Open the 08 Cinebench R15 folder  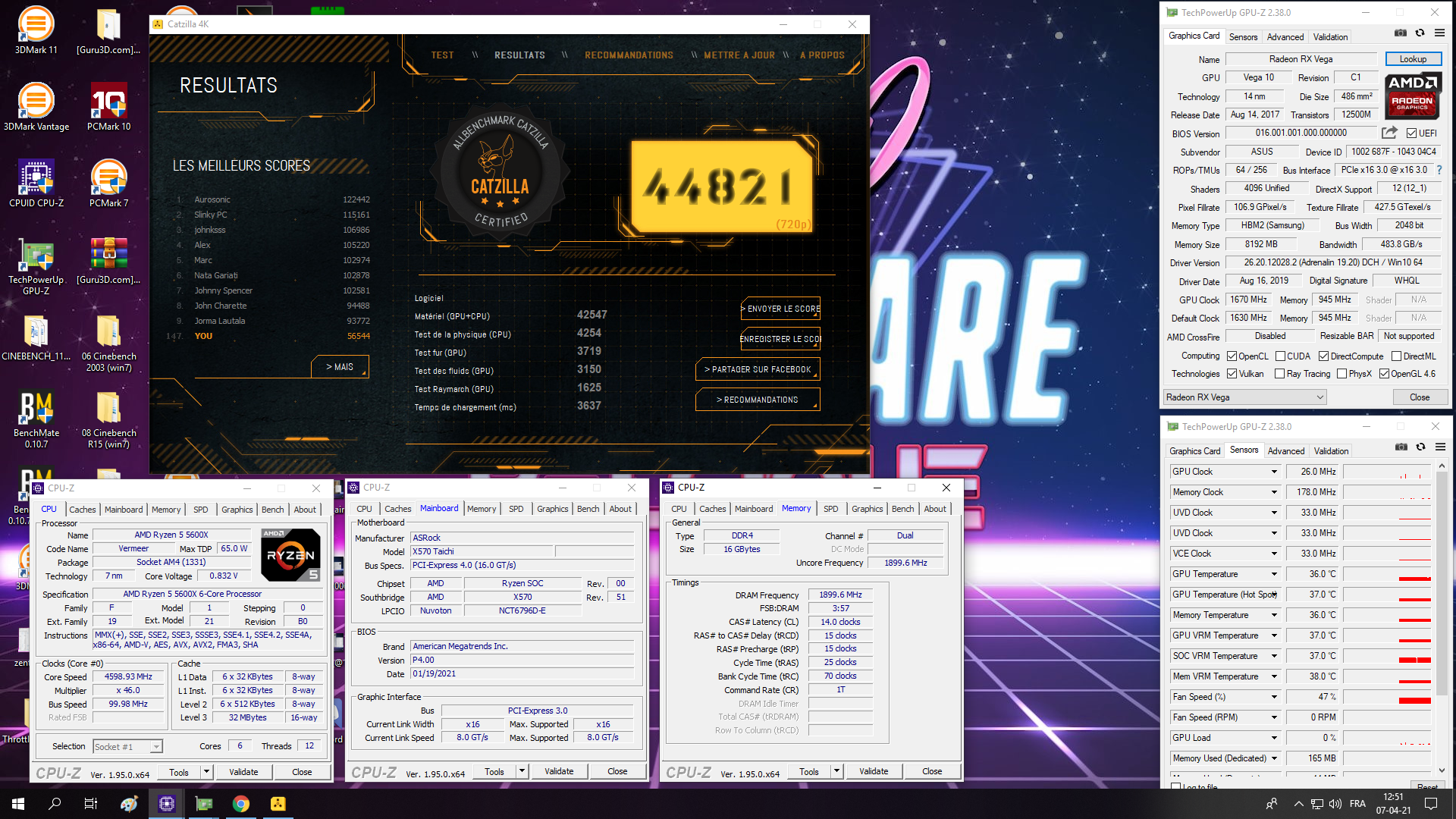108,419
